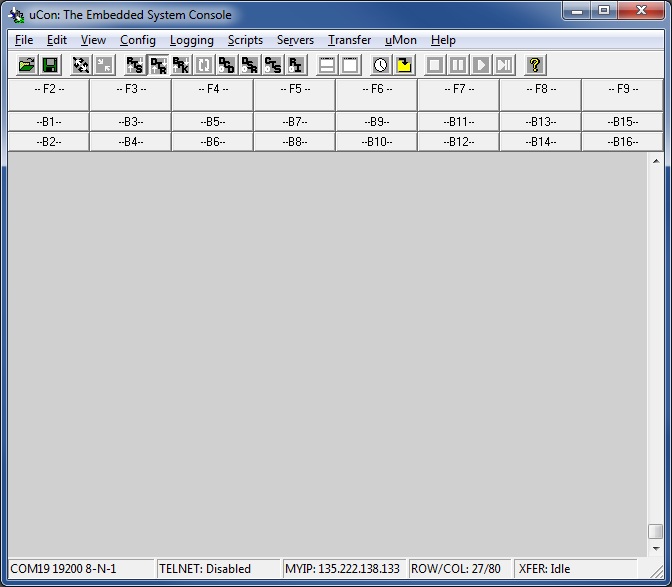Open the Scripts menu

pos(245,40)
